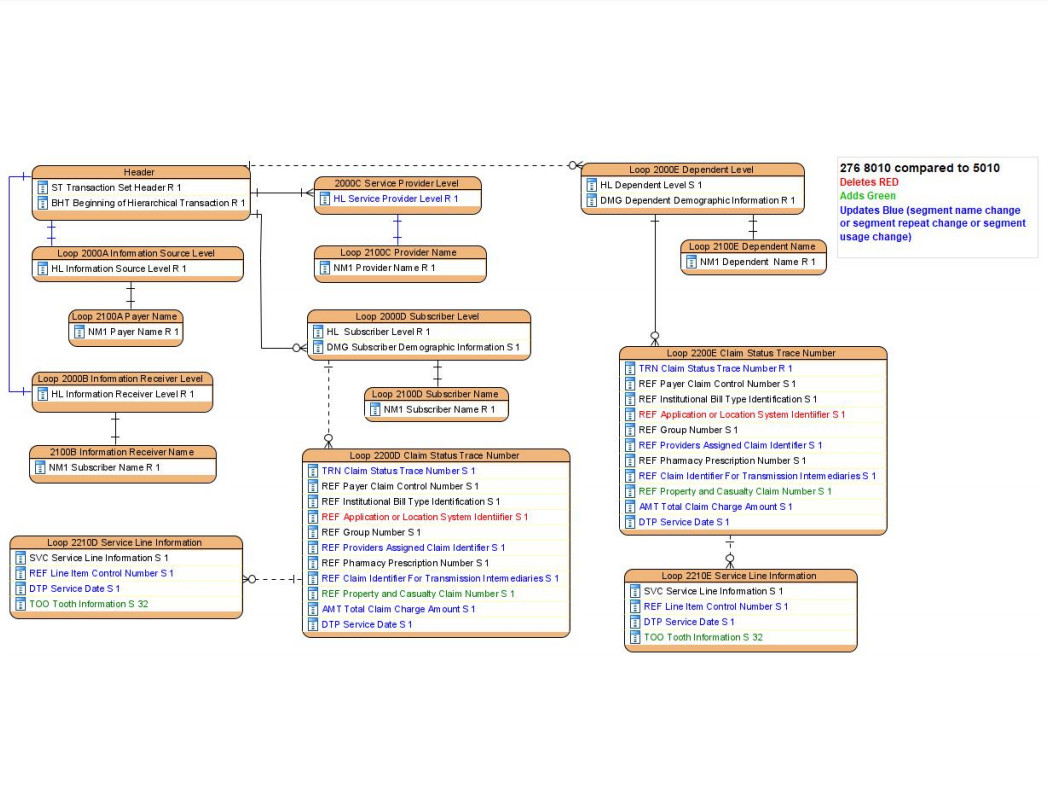Viewport: 1048px width, 811px height.
Task: Click the icon beside ST Transaction Set Header
Action: coord(42,187)
